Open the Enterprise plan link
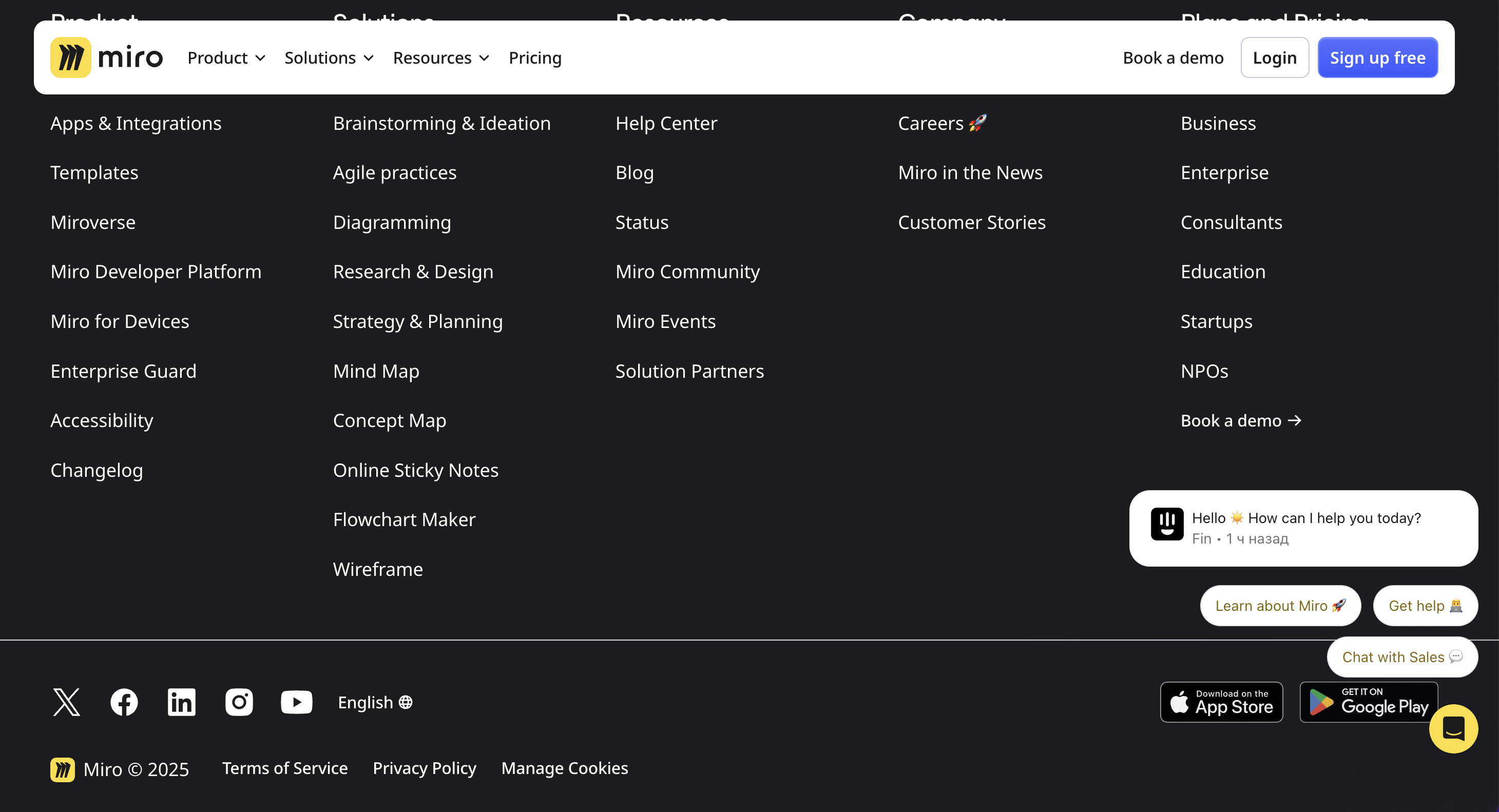This screenshot has height=812, width=1499. pyautogui.click(x=1224, y=172)
